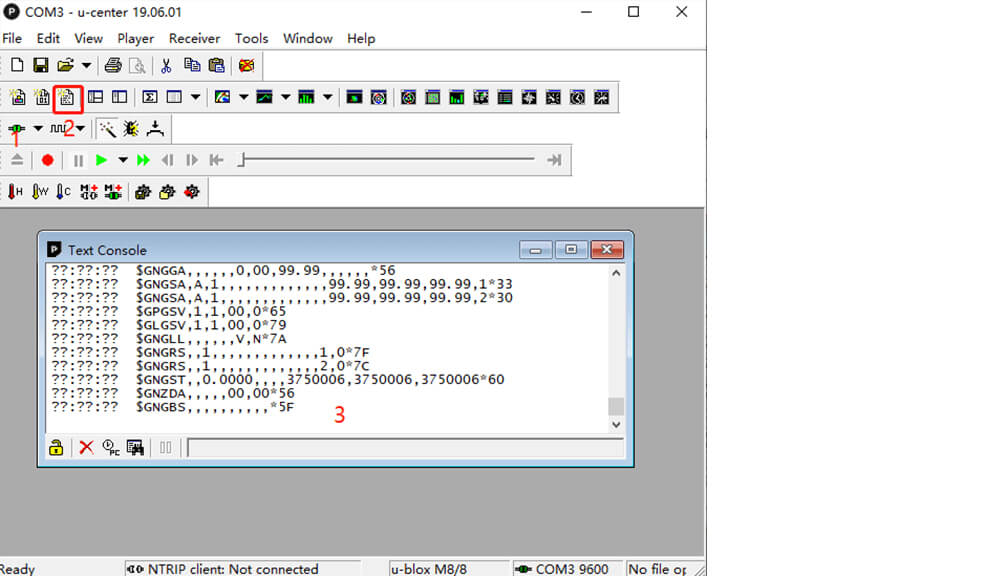The width and height of the screenshot is (1000, 576).
Task: Toggle the console scroll lock padlock
Action: [x=57, y=447]
